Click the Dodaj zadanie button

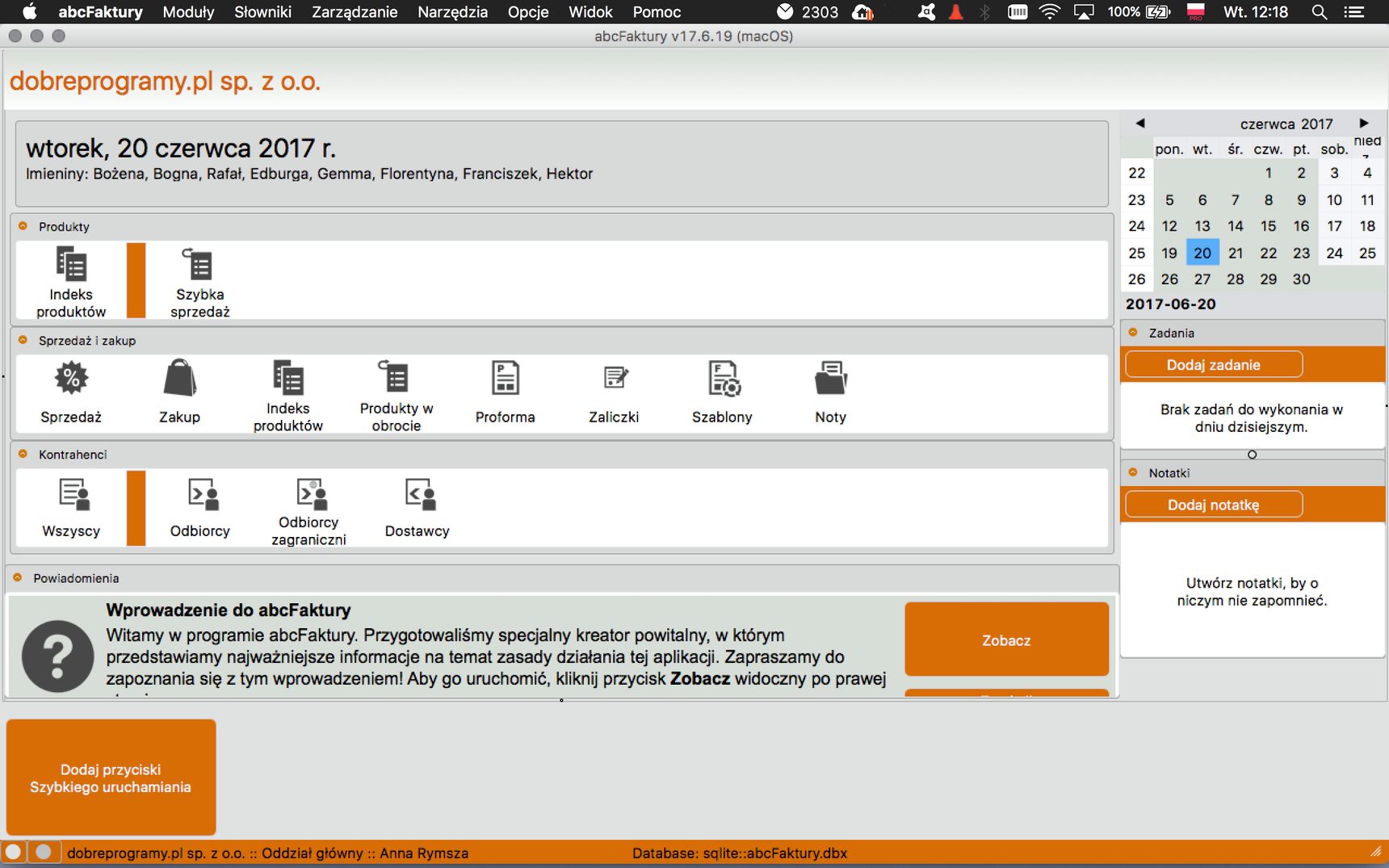point(1213,365)
